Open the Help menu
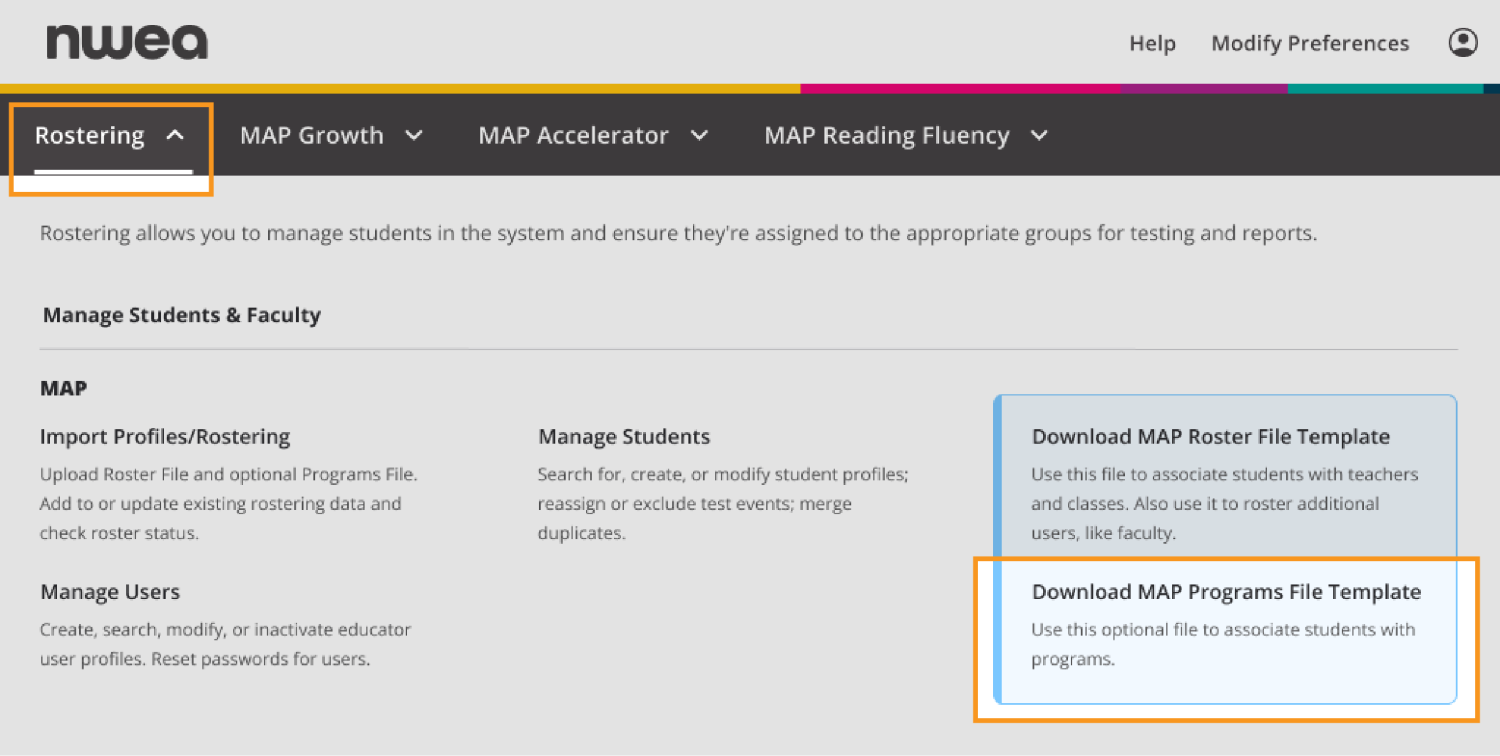Image resolution: width=1500 pixels, height=756 pixels. (1152, 43)
